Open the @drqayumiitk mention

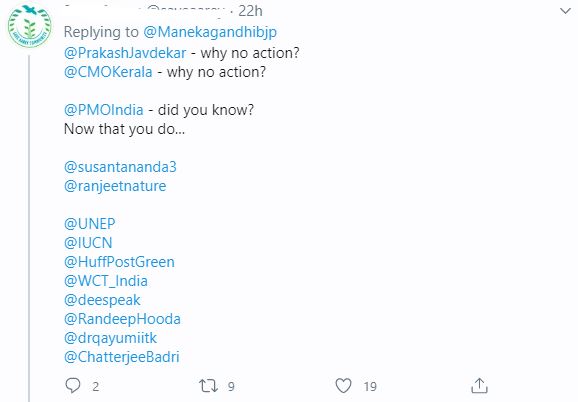(x=110, y=338)
